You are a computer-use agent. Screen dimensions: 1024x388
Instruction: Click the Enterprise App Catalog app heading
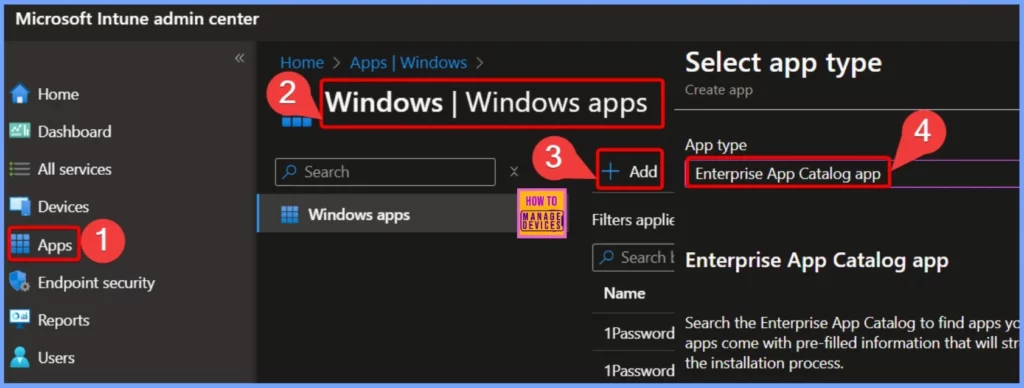(x=816, y=261)
